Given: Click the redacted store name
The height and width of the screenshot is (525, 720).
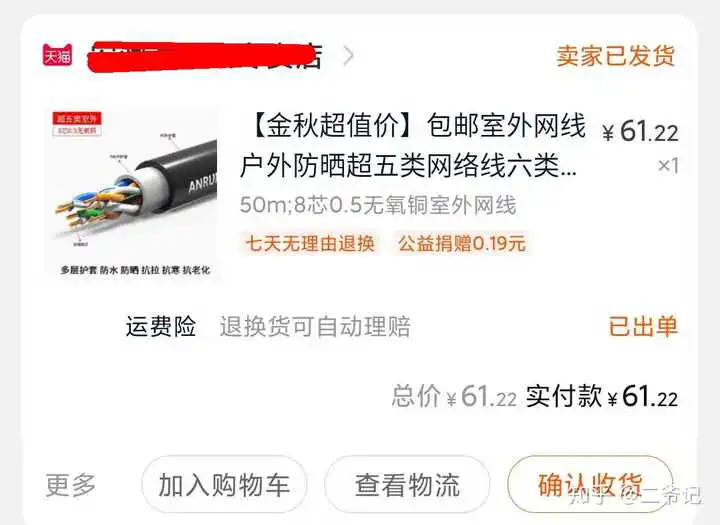Looking at the screenshot, I should click(x=204, y=57).
